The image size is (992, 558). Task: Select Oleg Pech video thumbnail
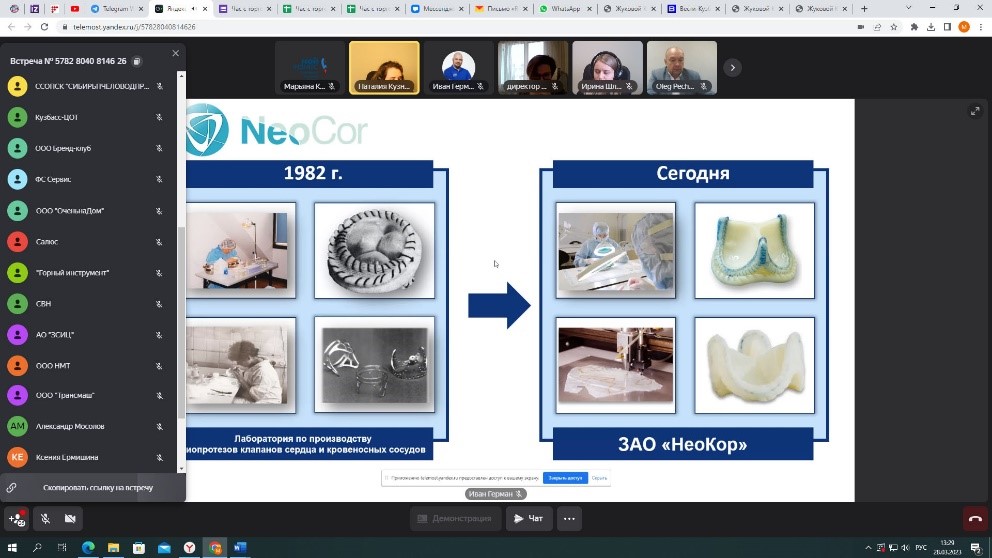pyautogui.click(x=681, y=67)
